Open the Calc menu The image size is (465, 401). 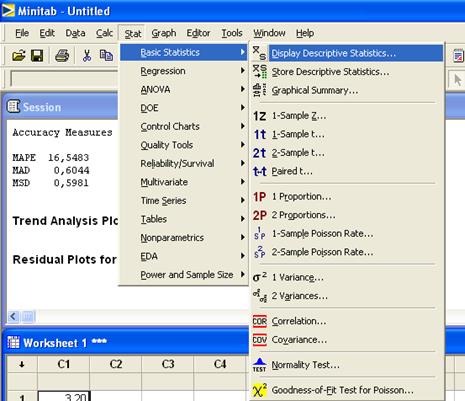coord(104,33)
